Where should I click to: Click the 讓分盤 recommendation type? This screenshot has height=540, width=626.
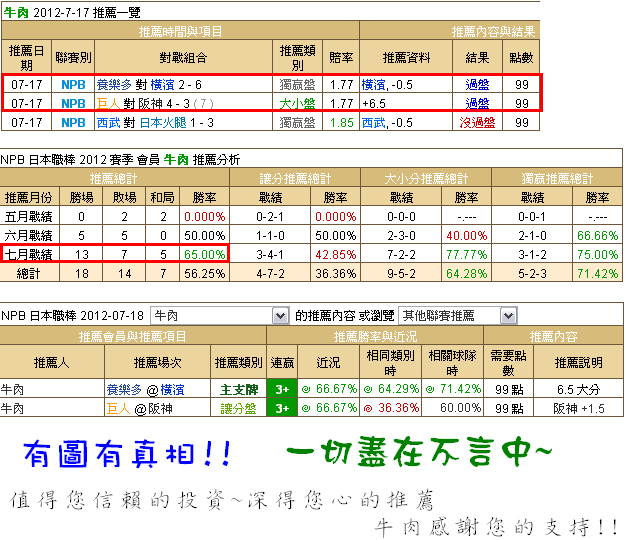239,409
